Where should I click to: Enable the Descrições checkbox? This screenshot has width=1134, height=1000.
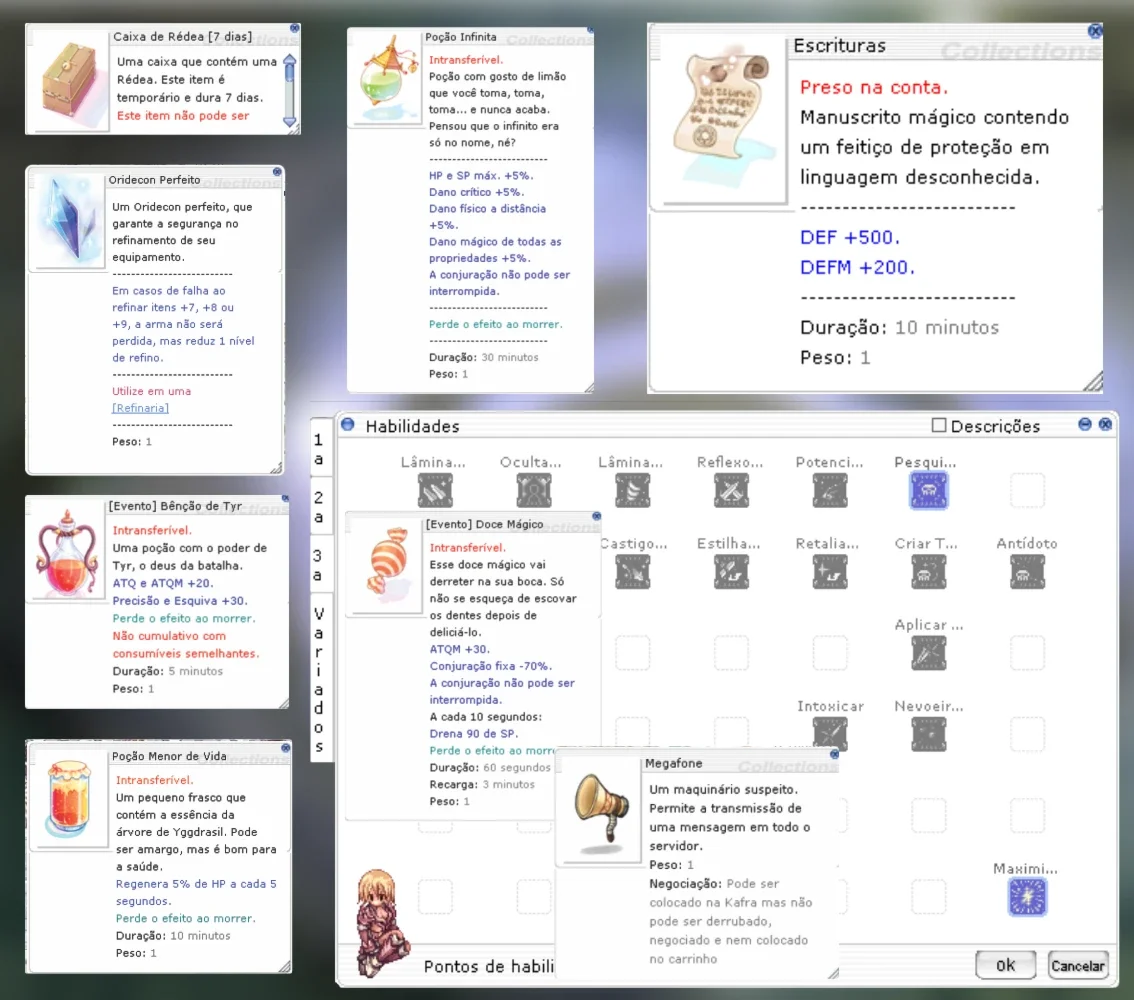pyautogui.click(x=939, y=425)
